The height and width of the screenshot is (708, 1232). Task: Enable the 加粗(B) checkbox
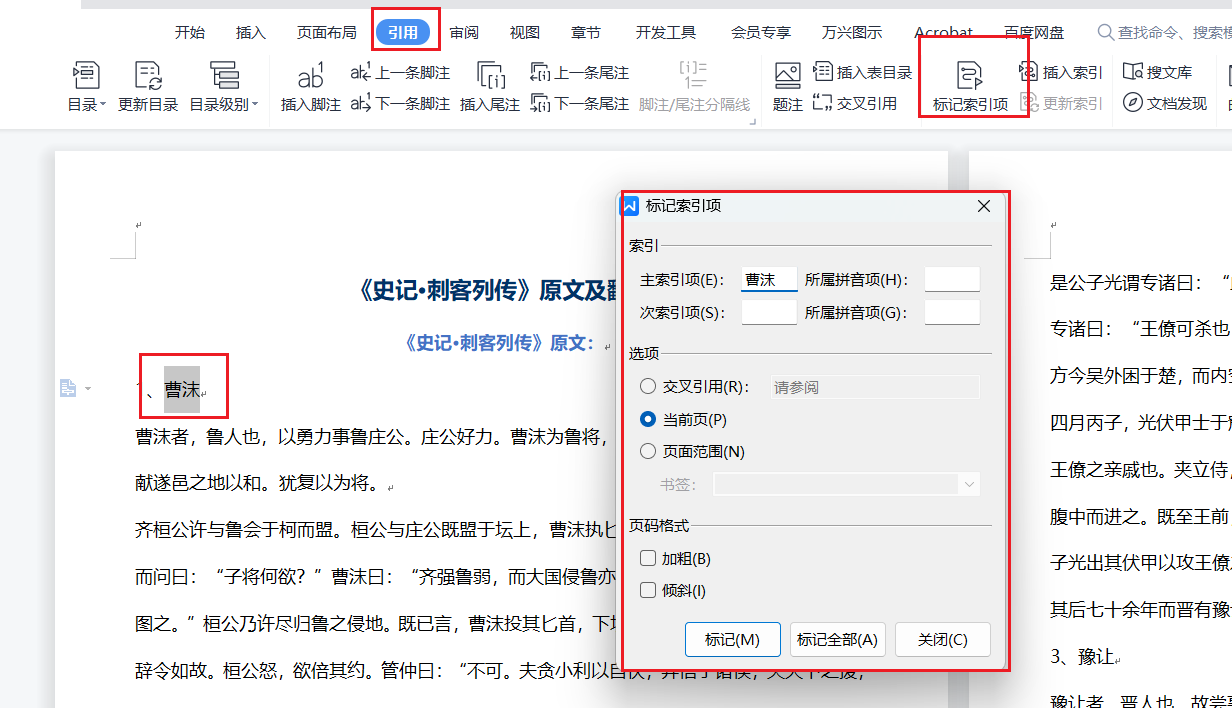[x=648, y=558]
